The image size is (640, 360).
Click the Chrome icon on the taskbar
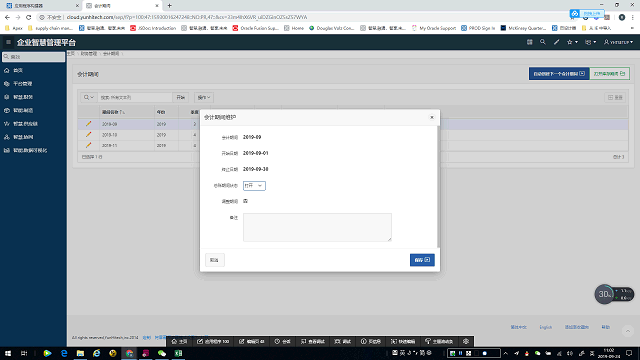pos(129,353)
